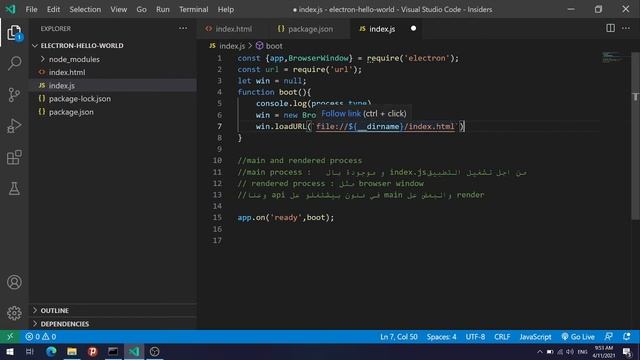Open the Go menu
The height and width of the screenshot is (360, 640).
[141, 9]
